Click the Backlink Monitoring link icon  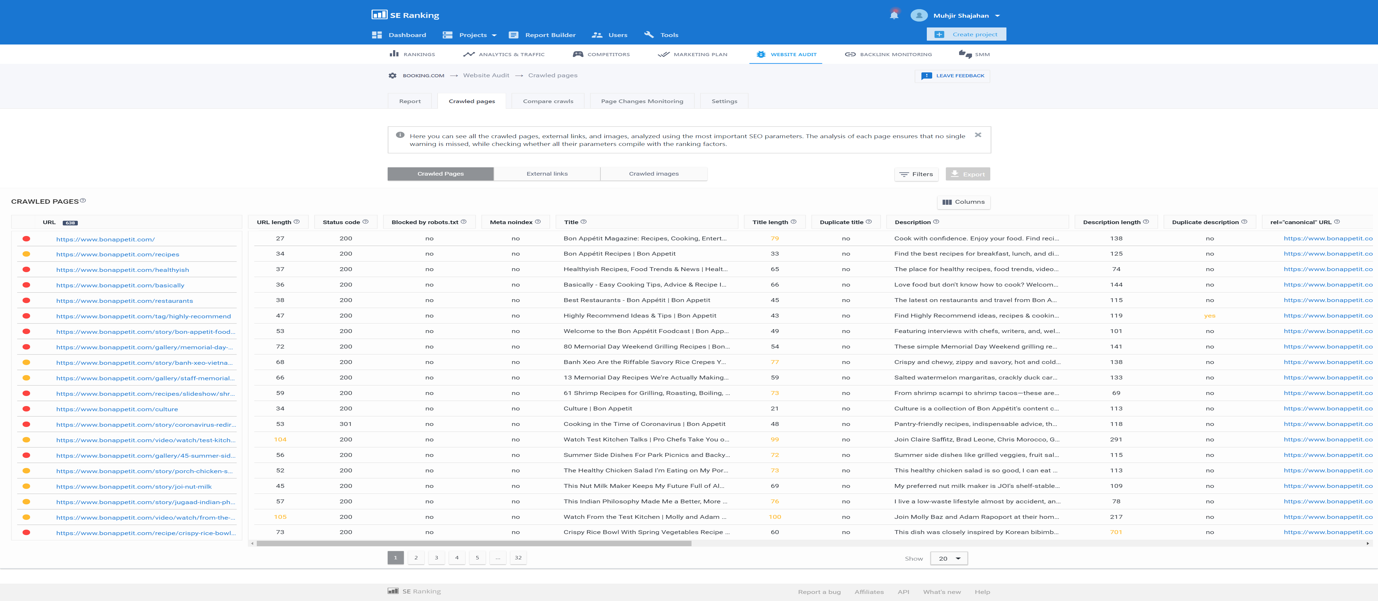click(x=850, y=54)
